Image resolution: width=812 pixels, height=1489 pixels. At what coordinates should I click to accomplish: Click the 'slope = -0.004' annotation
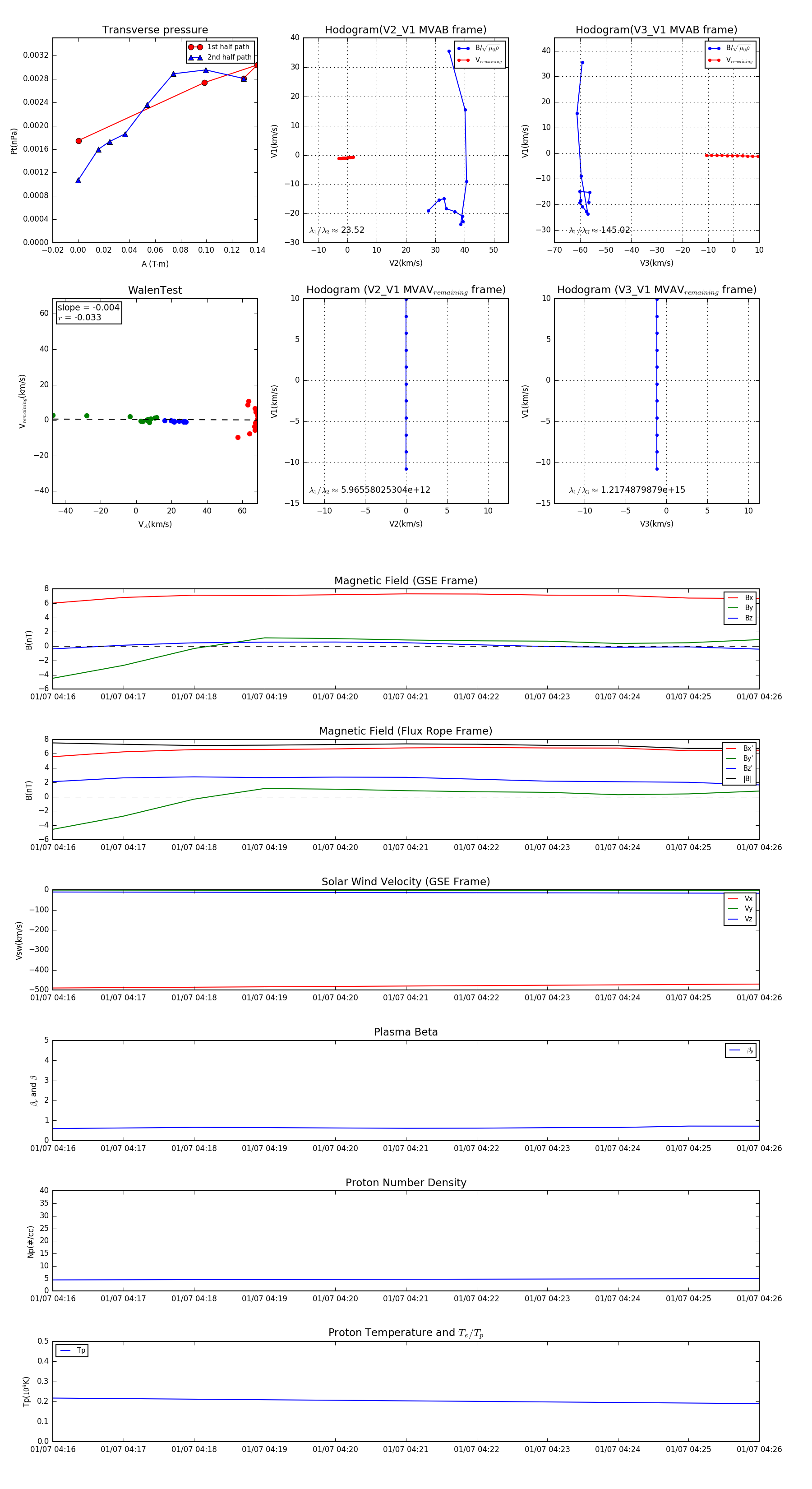click(x=88, y=308)
